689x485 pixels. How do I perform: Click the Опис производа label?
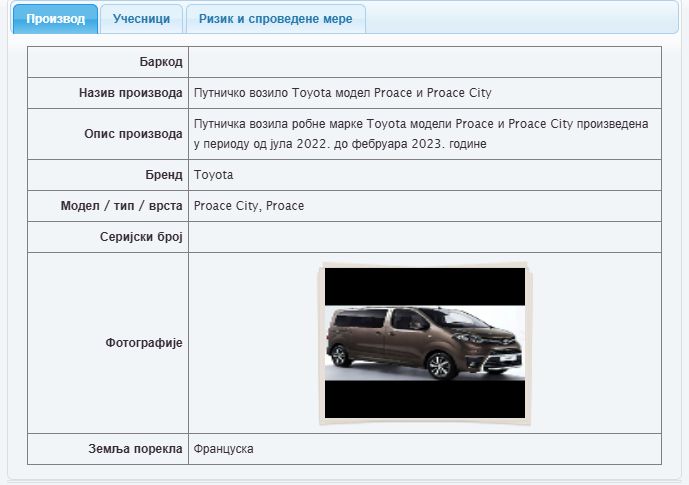point(133,134)
